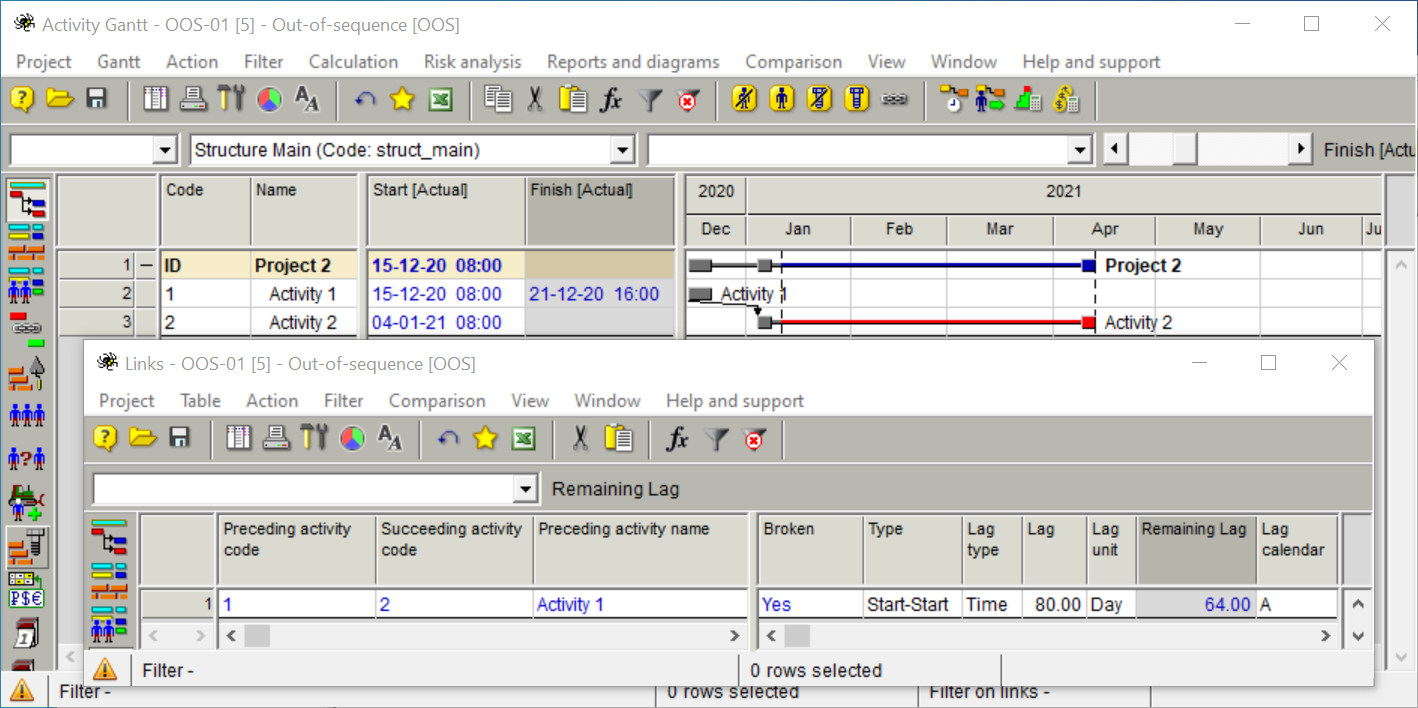Click the yellow bolt icon in Gantt toolbar

(x=856, y=99)
